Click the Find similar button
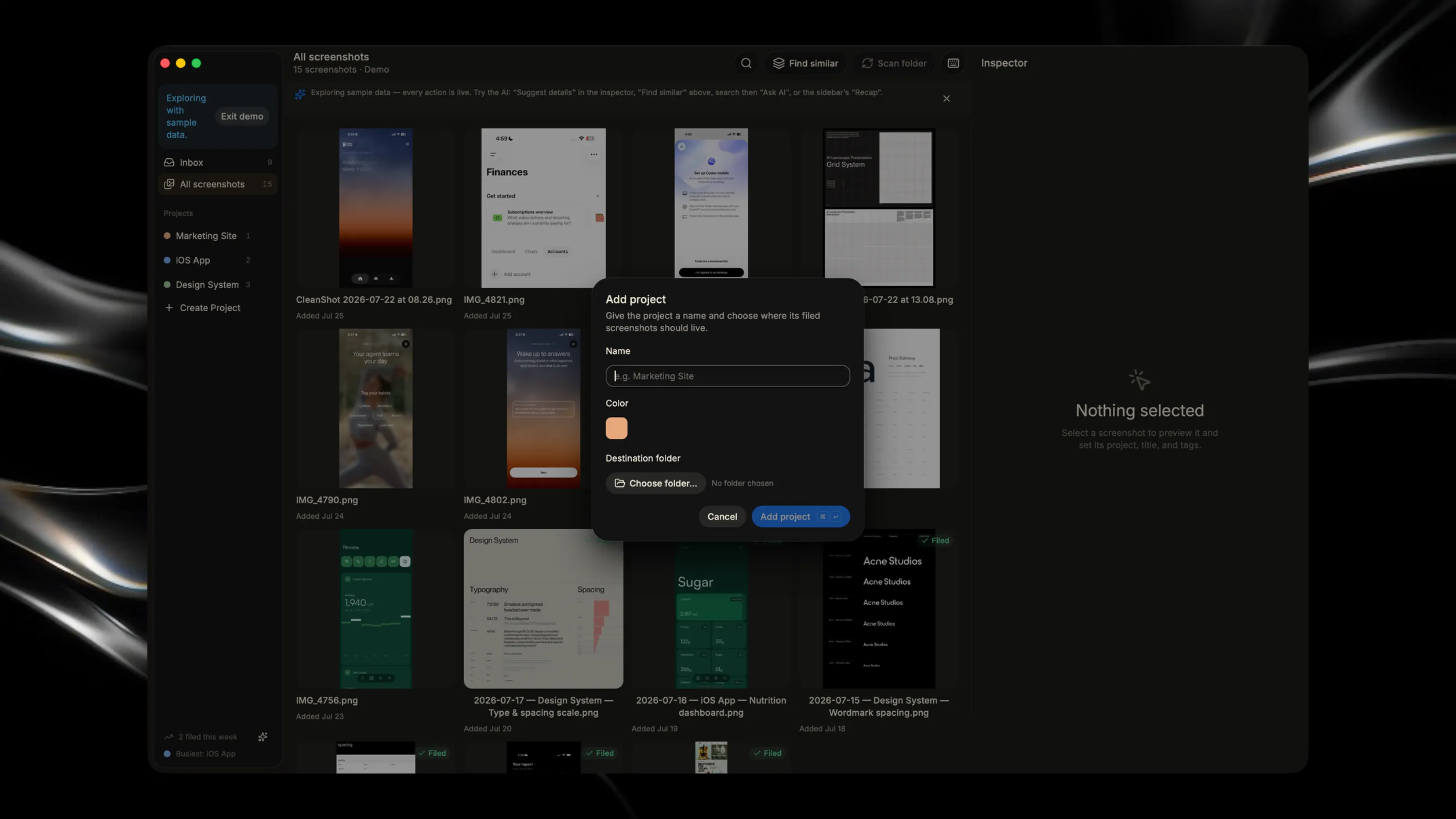 tap(805, 63)
